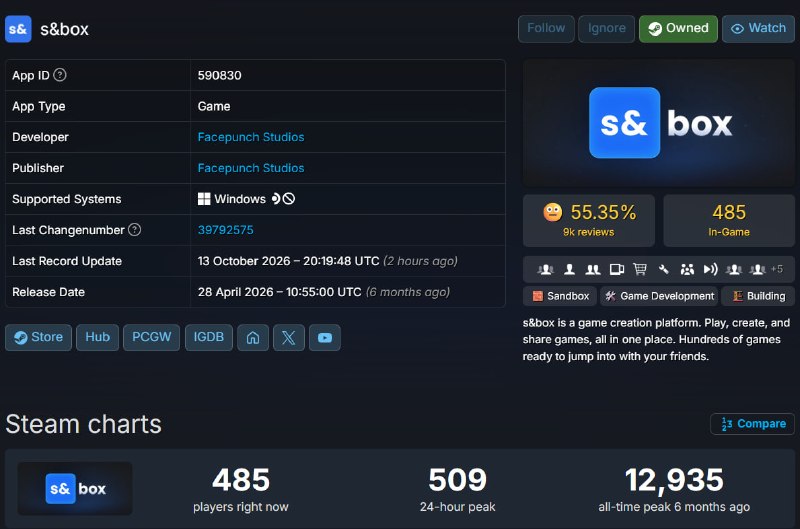Screen dimensions: 800x529
Task: Click the Windows supported system text
Action: pos(240,199)
